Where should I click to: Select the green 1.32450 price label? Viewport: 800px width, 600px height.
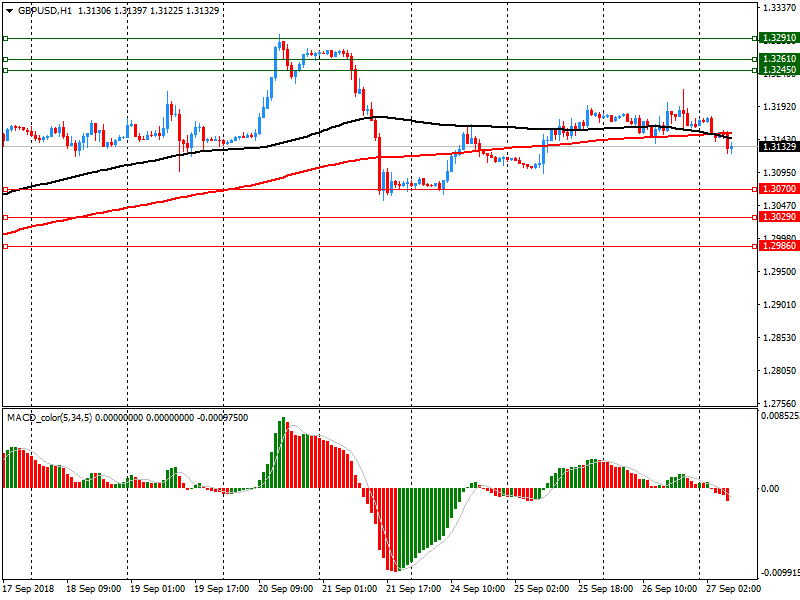coord(778,70)
